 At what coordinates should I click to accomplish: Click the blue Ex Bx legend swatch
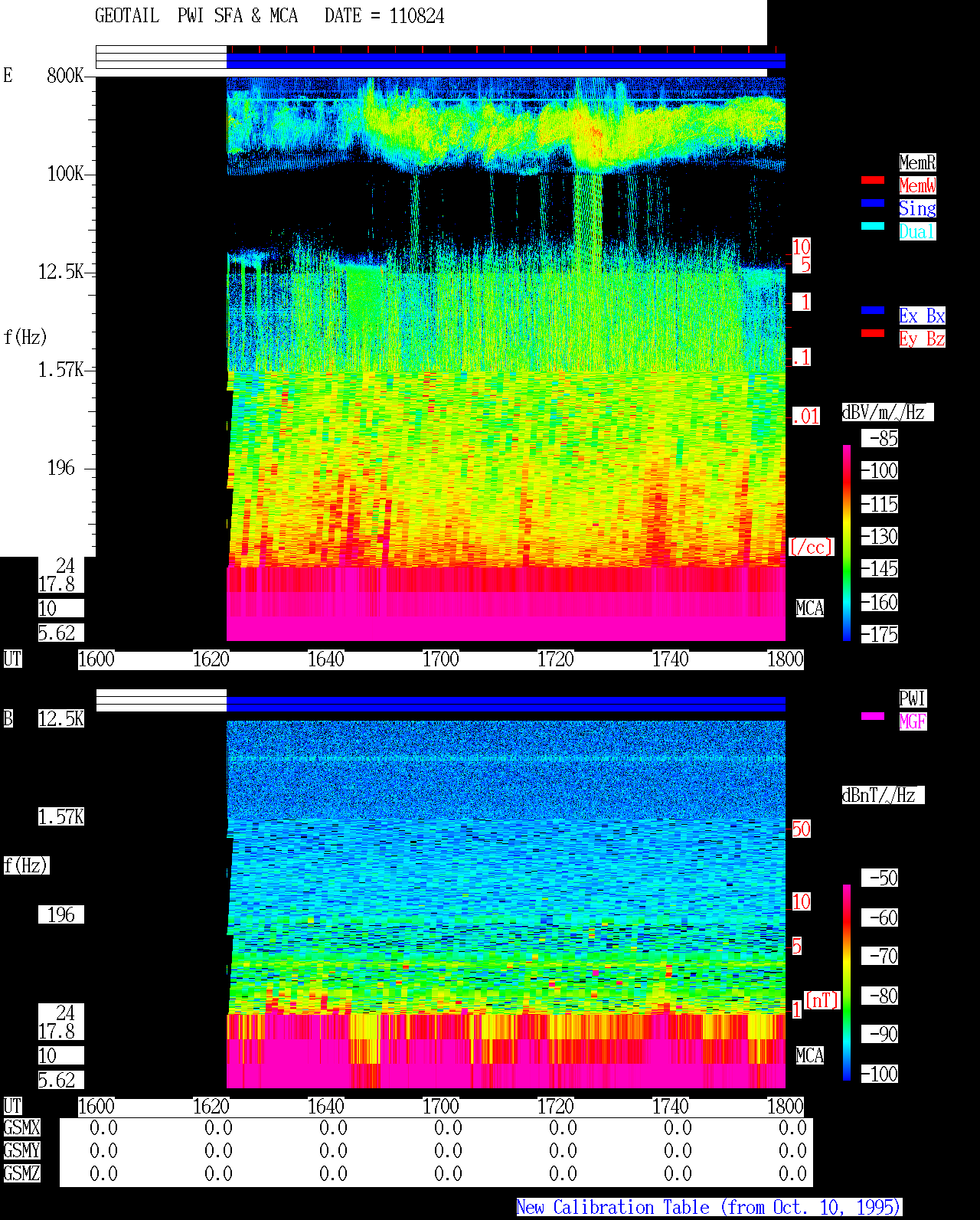point(873,310)
